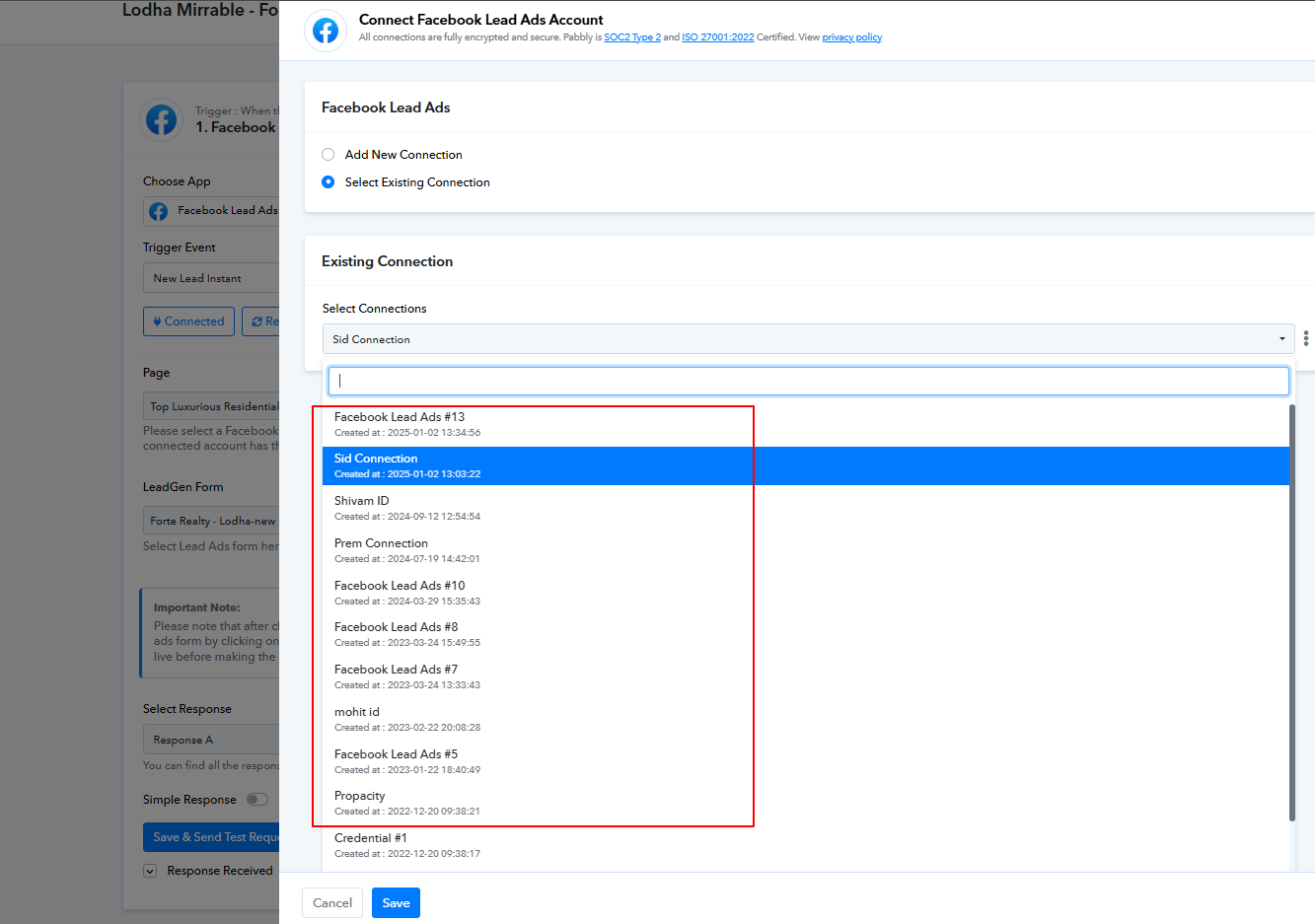Choose the Credential #1 connection
The image size is (1315, 924).
(x=806, y=845)
